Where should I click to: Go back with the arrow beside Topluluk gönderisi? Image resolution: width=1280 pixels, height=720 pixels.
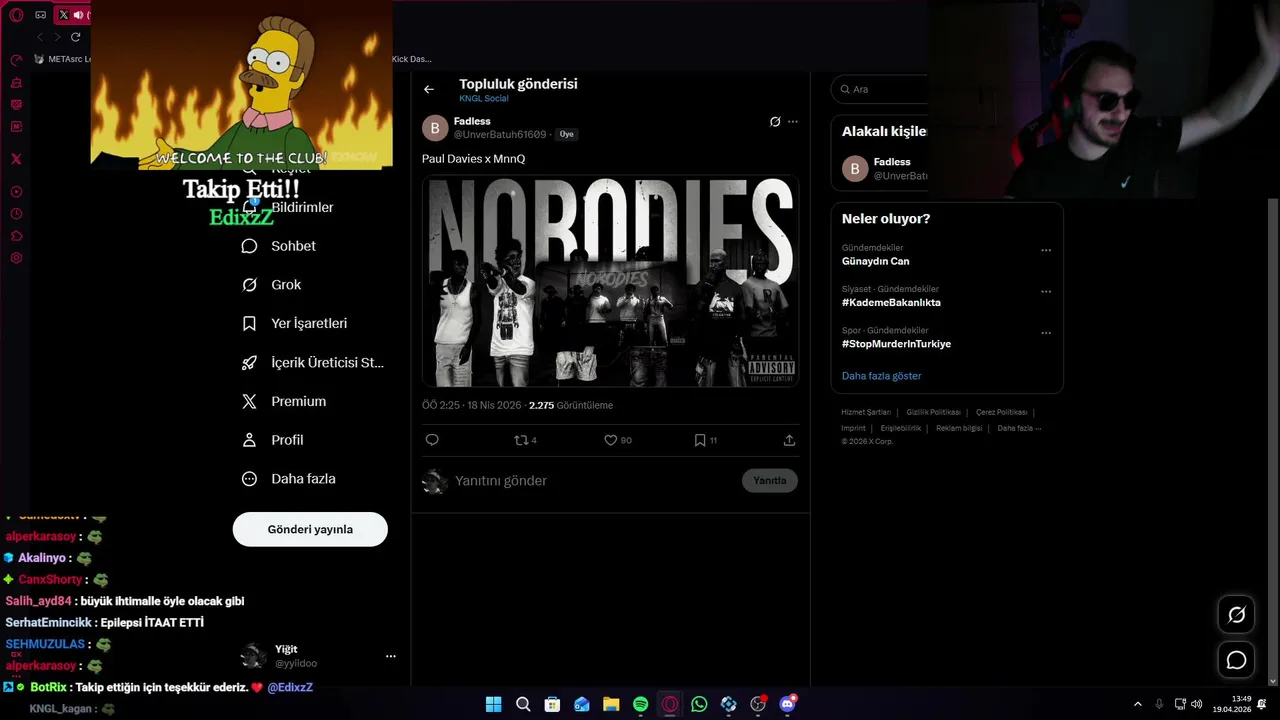(x=429, y=90)
